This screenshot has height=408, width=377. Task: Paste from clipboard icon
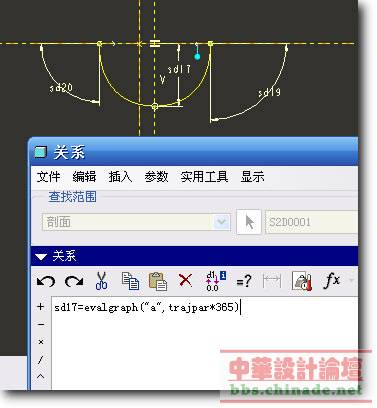click(158, 281)
